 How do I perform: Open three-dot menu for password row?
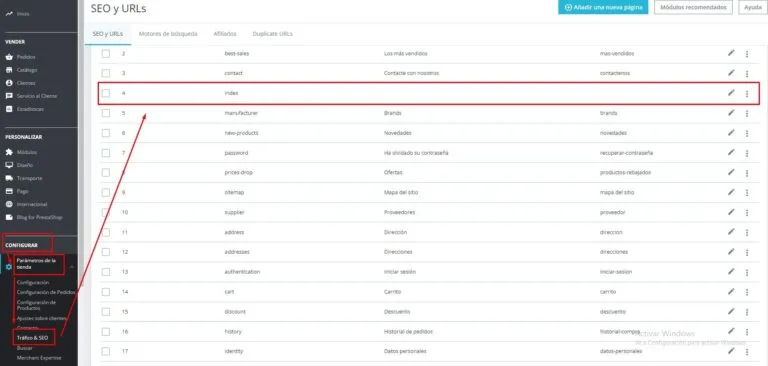tap(747, 153)
